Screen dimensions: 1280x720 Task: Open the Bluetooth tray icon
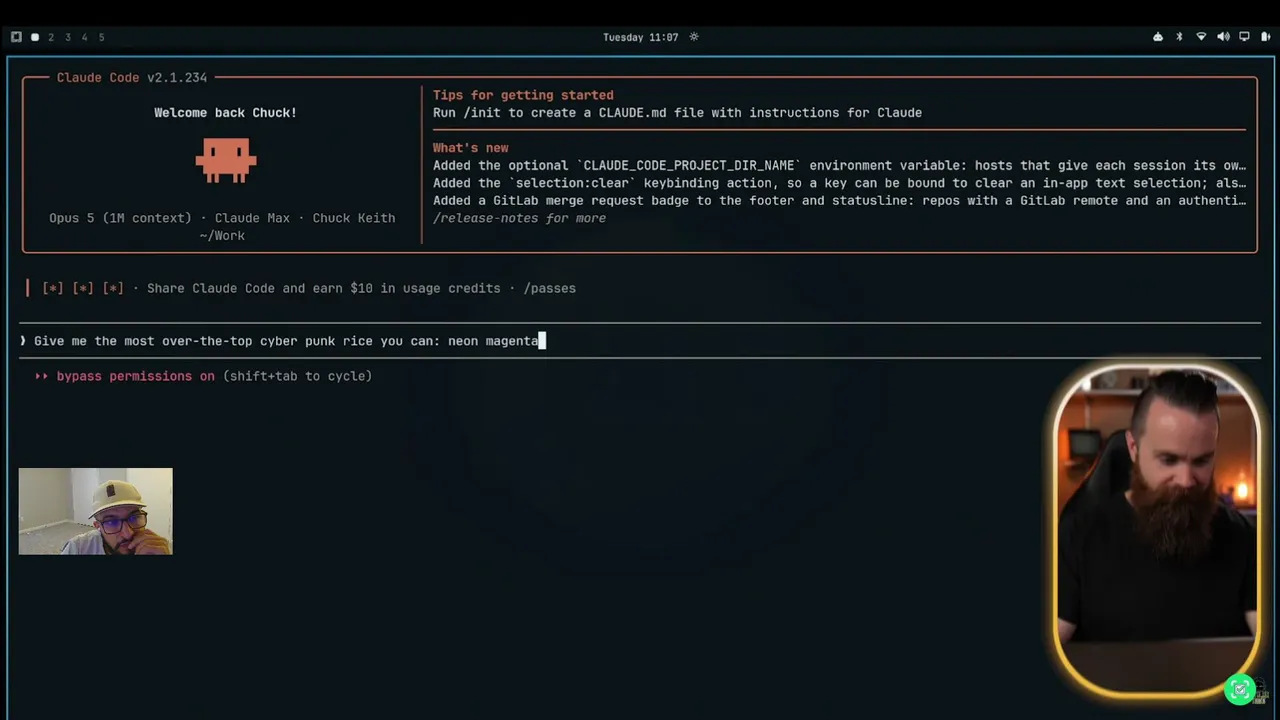tap(1179, 37)
